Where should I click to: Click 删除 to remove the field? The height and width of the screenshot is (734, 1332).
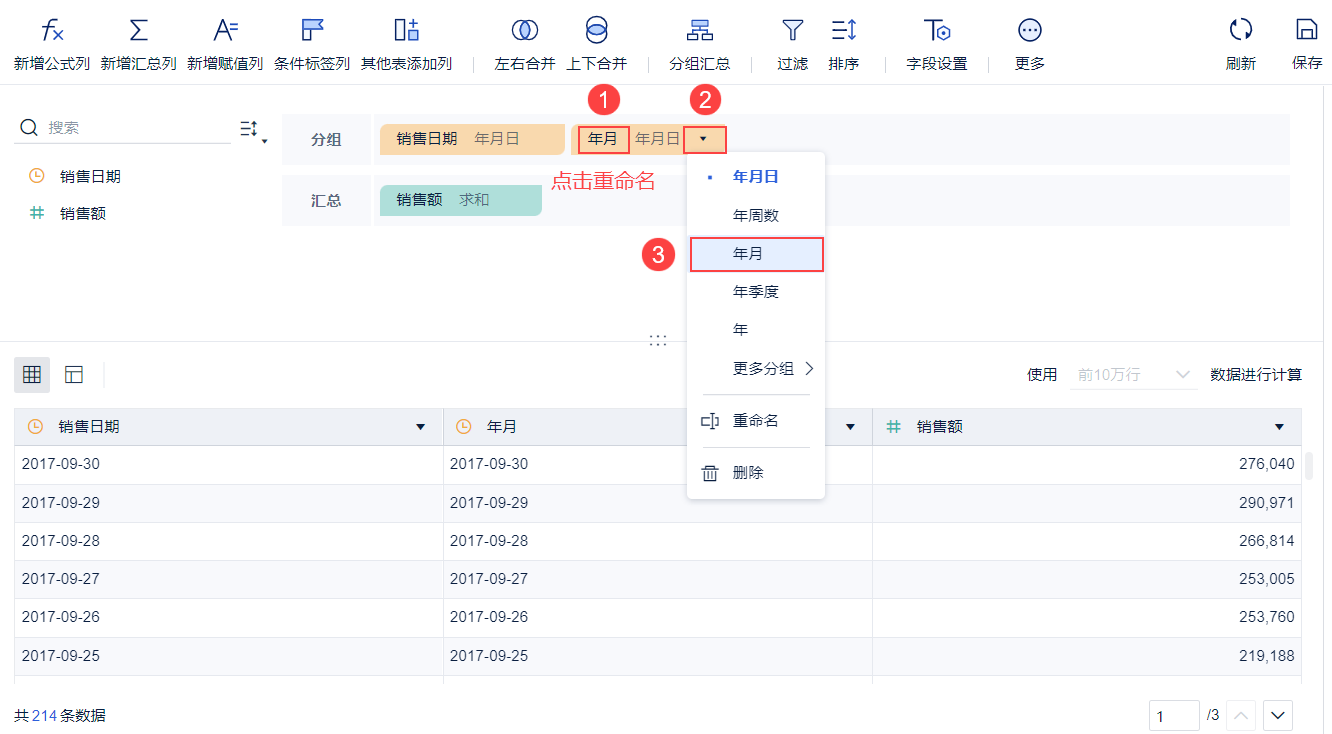tap(748, 473)
